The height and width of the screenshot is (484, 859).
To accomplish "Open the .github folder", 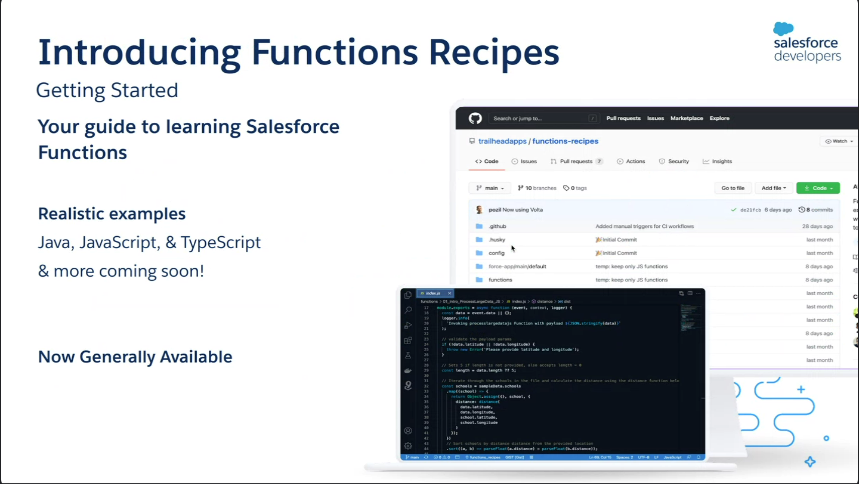I will (x=497, y=226).
